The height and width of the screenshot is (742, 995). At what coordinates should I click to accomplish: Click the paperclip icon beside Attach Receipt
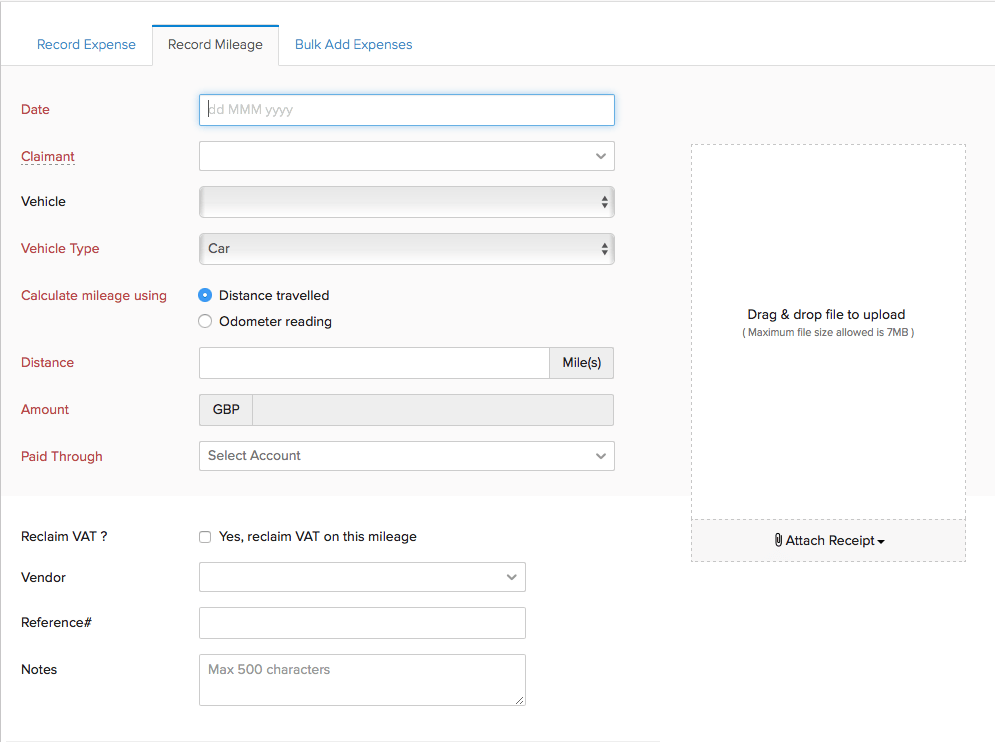coord(779,541)
